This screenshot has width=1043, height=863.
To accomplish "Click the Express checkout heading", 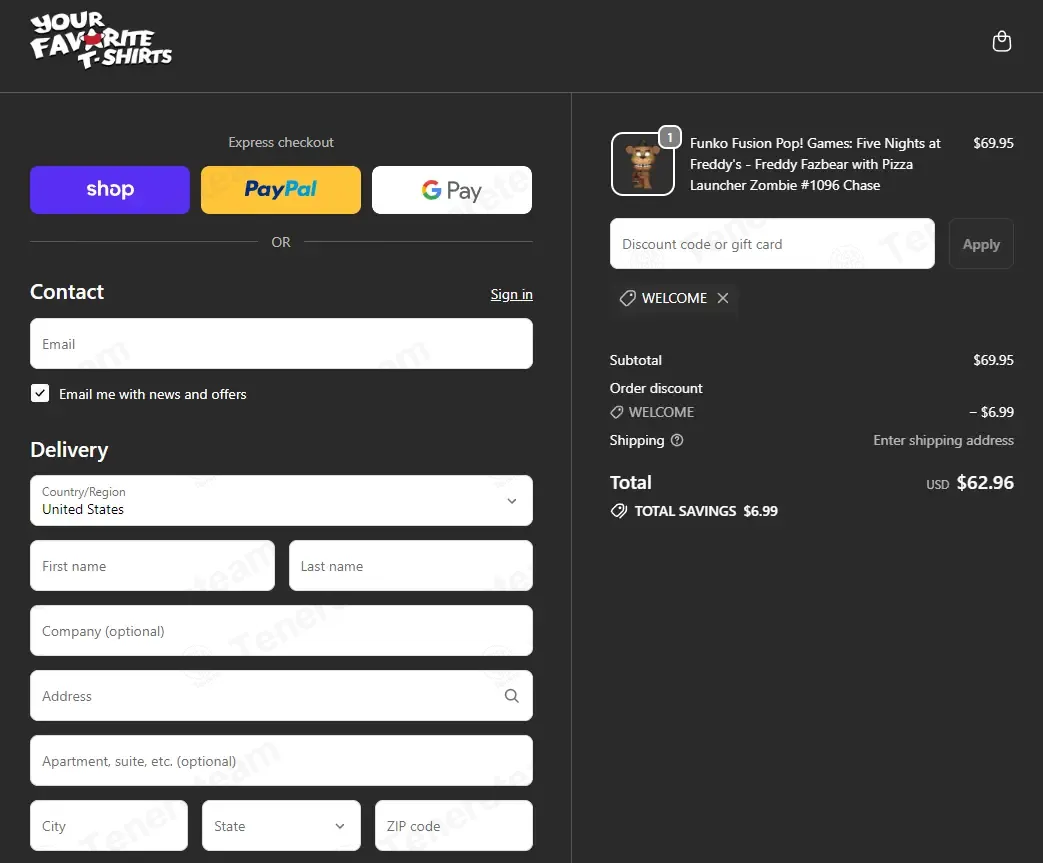I will [x=281, y=142].
